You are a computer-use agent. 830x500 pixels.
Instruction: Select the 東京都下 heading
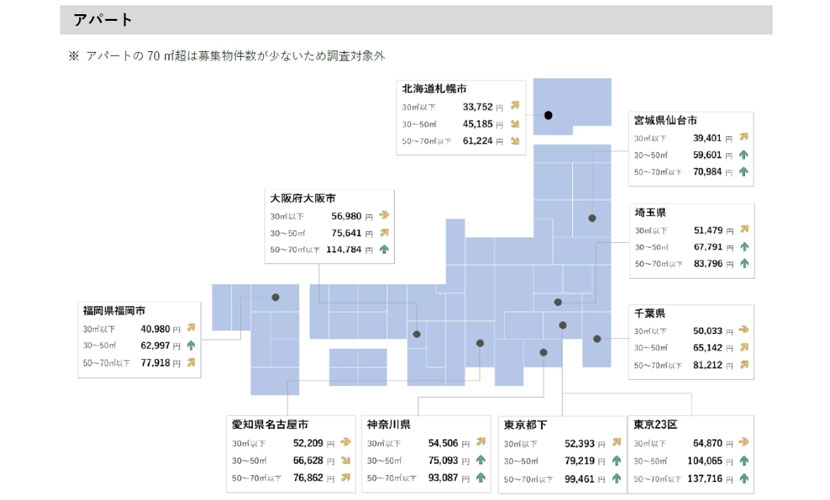click(x=525, y=425)
